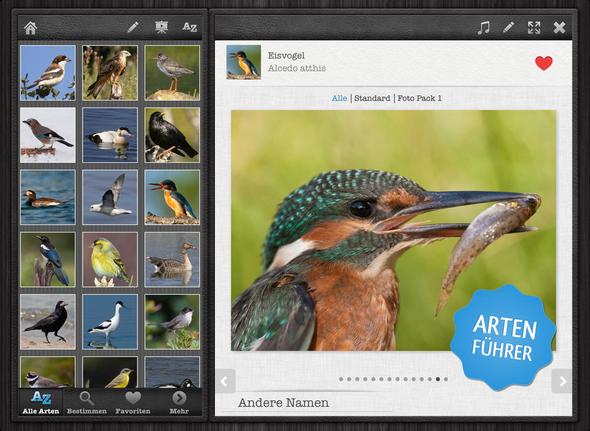Screen dimensions: 590x431
Task: Open the Mehr tab
Action: click(179, 402)
